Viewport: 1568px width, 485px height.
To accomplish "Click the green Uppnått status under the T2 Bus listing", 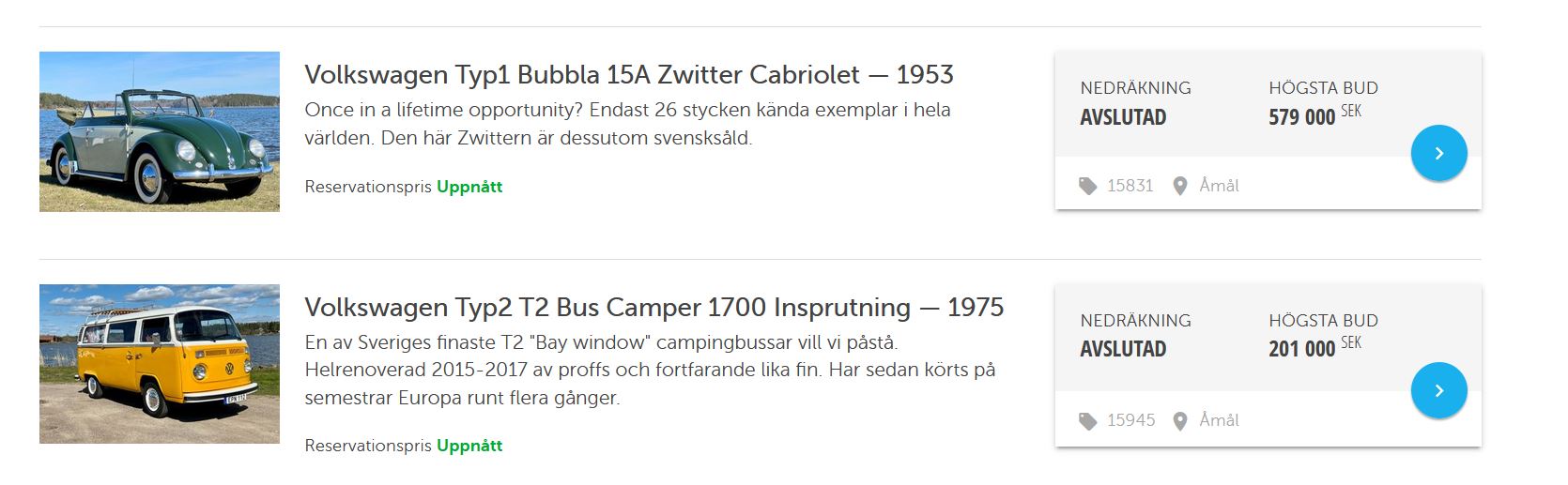I will click(469, 446).
